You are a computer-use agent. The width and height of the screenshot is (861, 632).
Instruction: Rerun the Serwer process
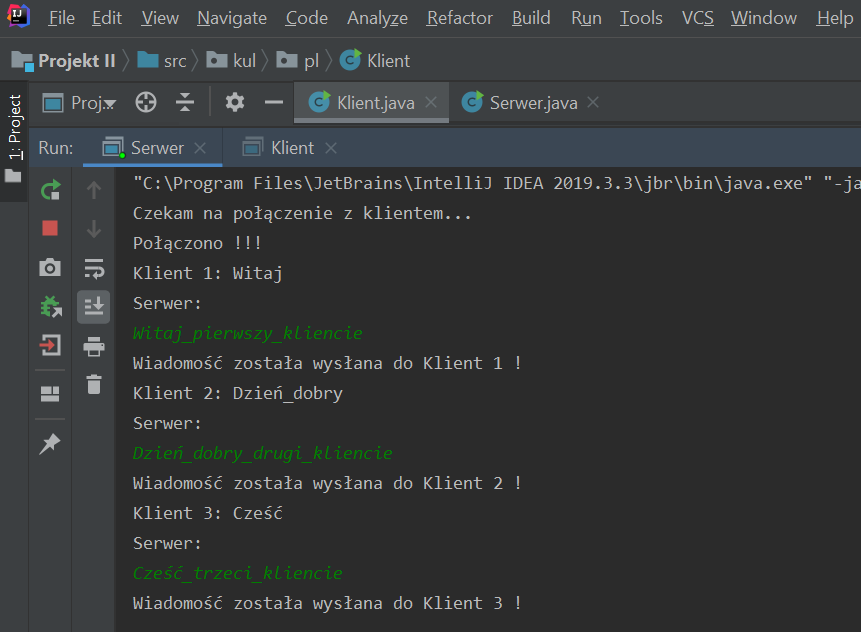(51, 190)
